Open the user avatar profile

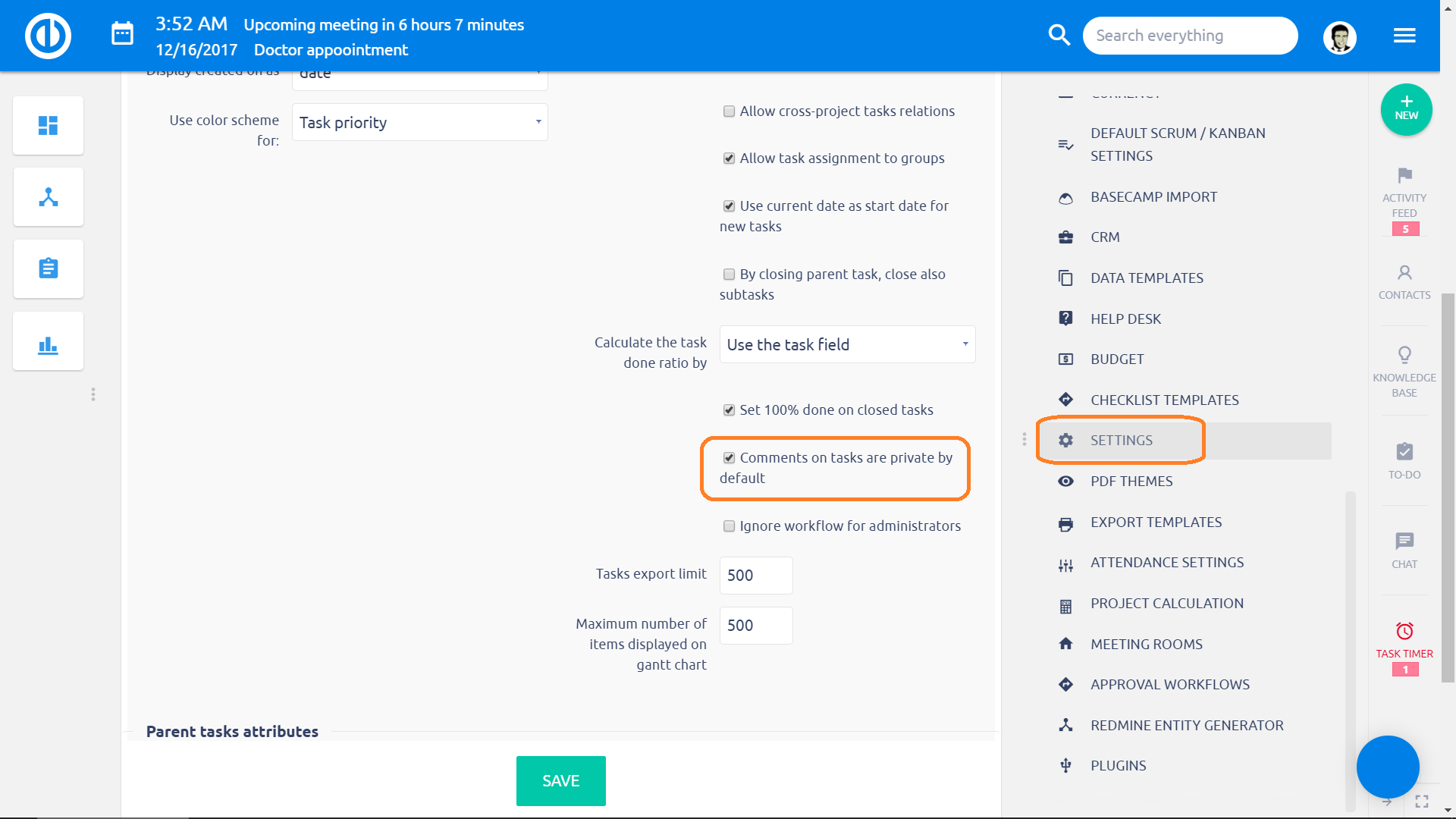(1340, 36)
